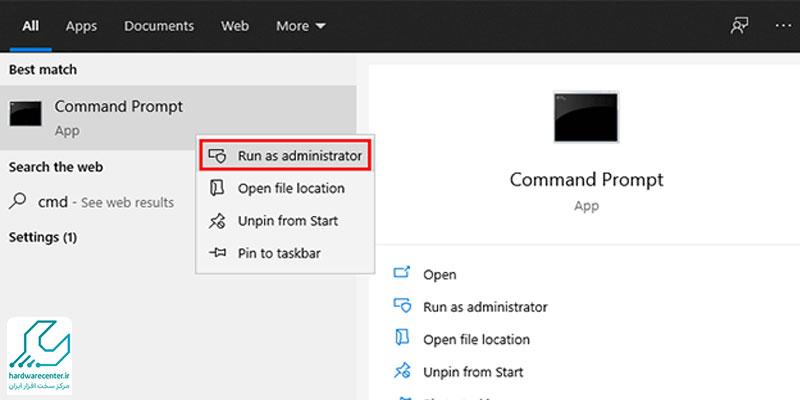This screenshot has height=400, width=800.
Task: Click Open file location in right panel
Action: coord(476,339)
